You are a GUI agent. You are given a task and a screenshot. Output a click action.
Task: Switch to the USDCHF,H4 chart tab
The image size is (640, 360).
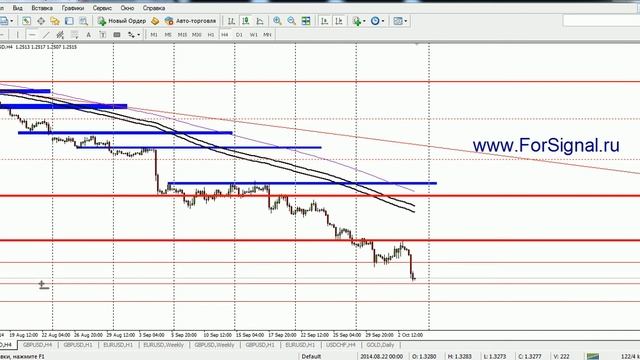click(340, 345)
